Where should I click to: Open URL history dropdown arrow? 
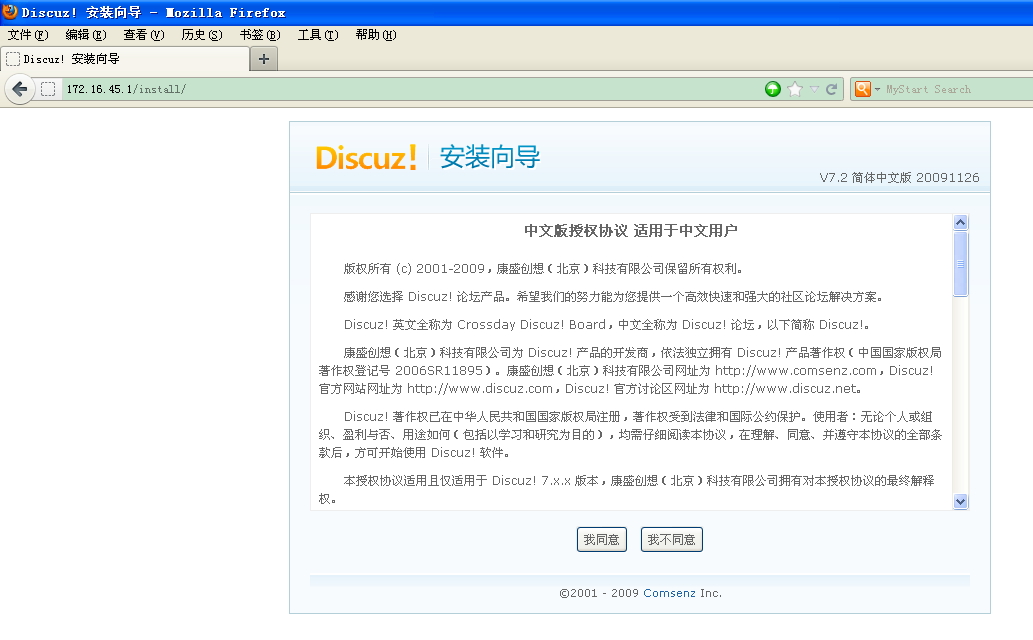click(x=814, y=89)
